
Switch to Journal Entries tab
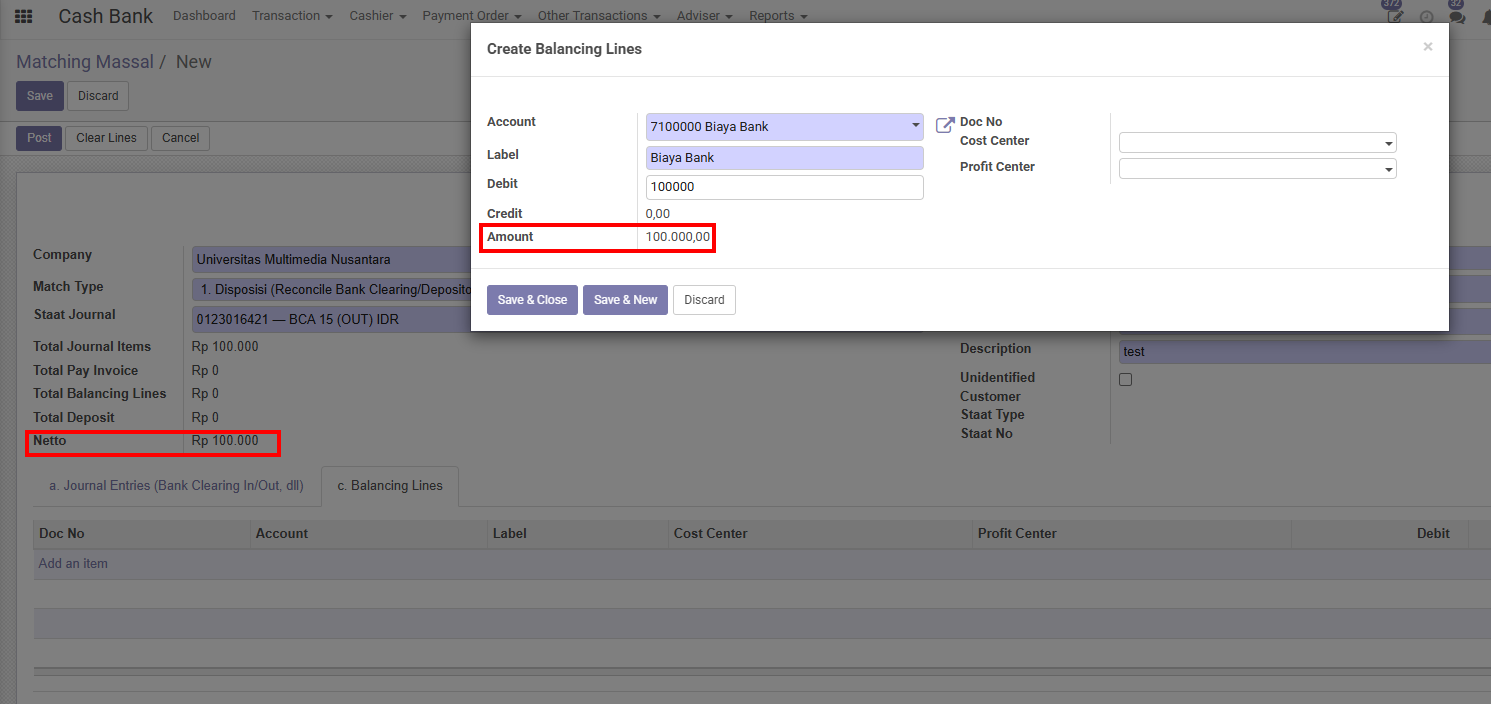176,486
